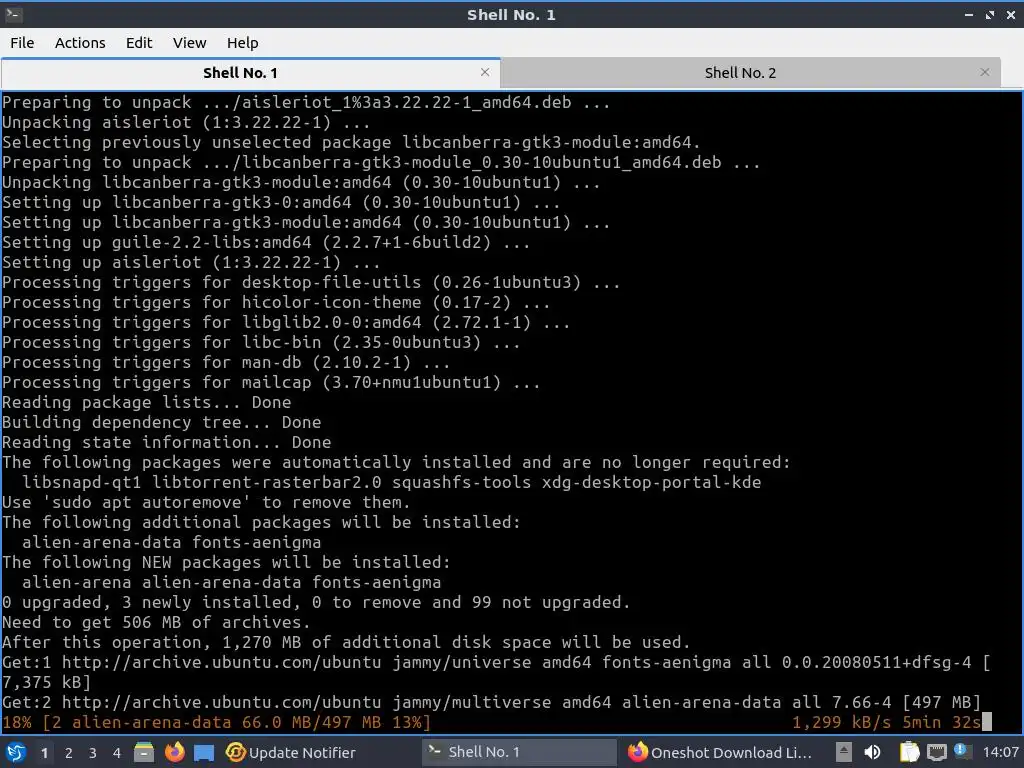
Task: Open the Help menu
Action: click(242, 42)
